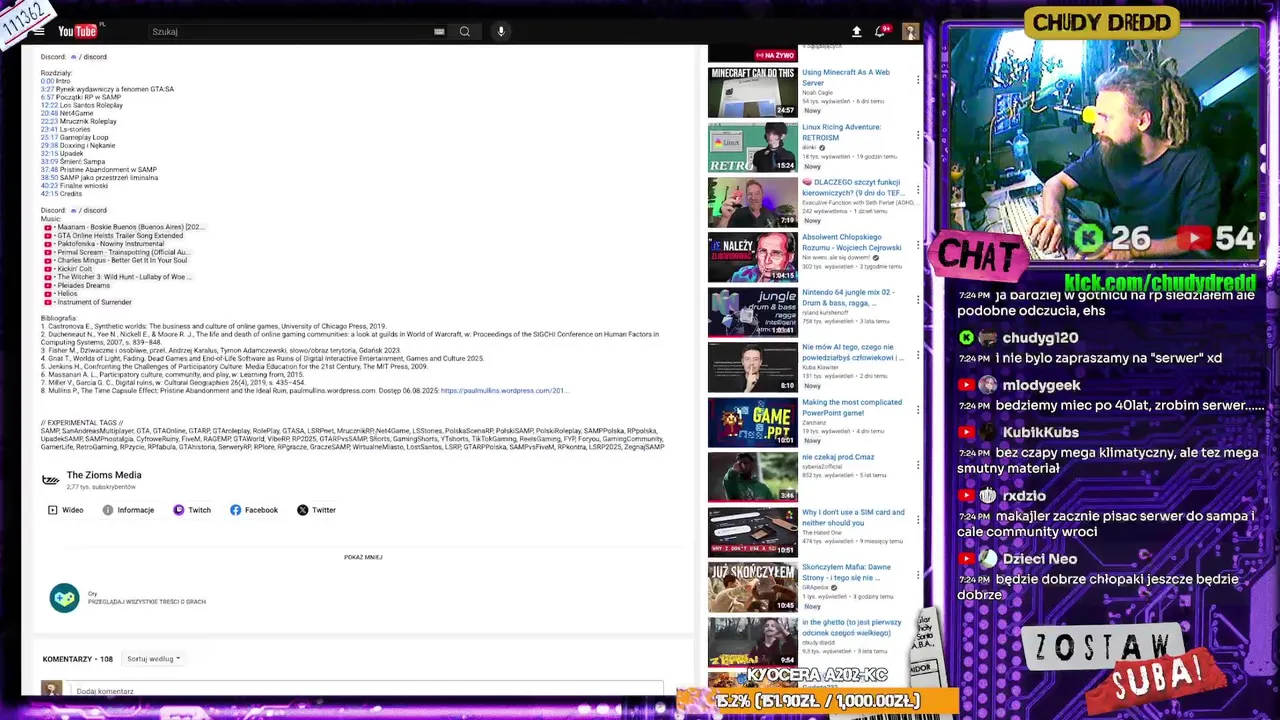Open the account avatar menu

pos(910,31)
